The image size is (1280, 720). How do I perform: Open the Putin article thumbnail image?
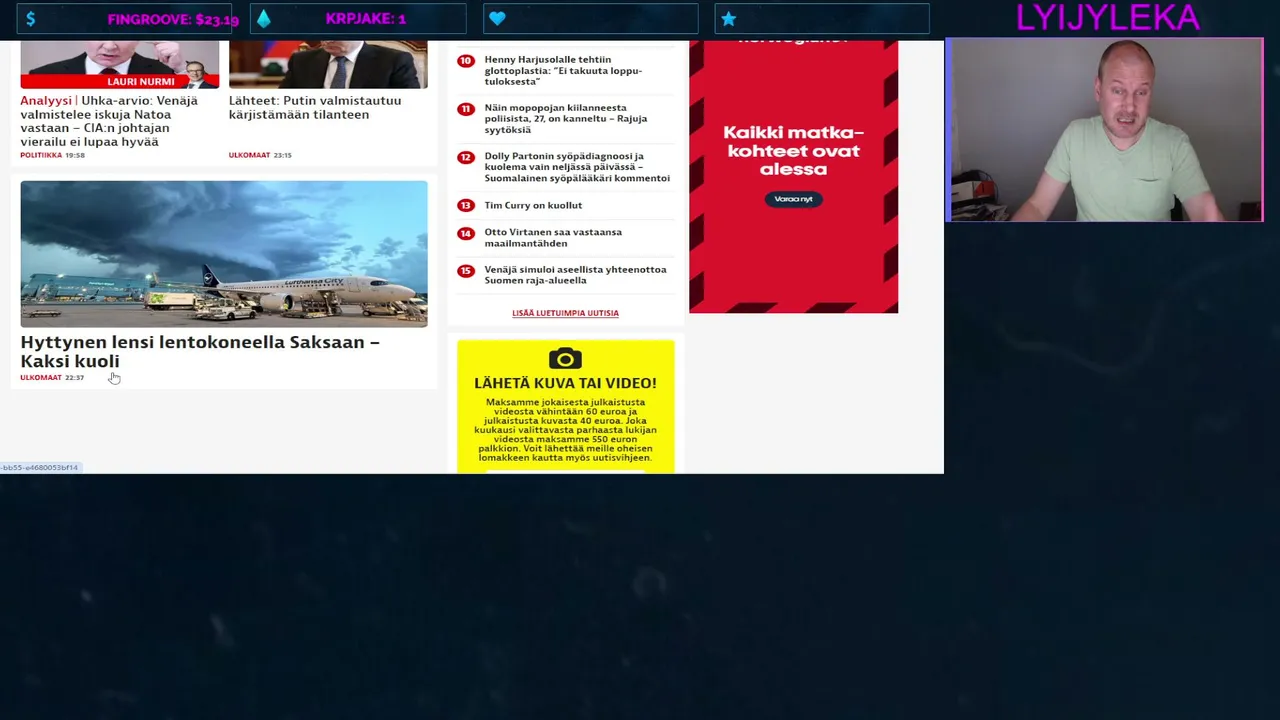[328, 65]
